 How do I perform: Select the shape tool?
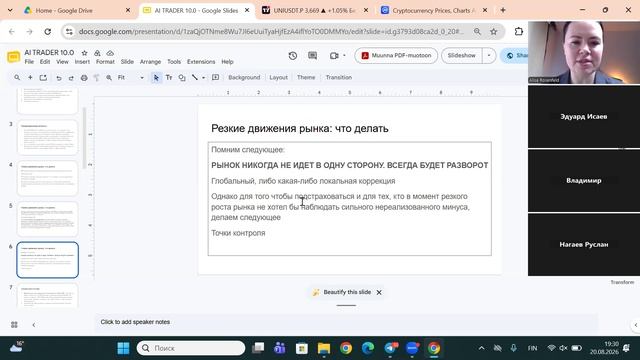182,78
